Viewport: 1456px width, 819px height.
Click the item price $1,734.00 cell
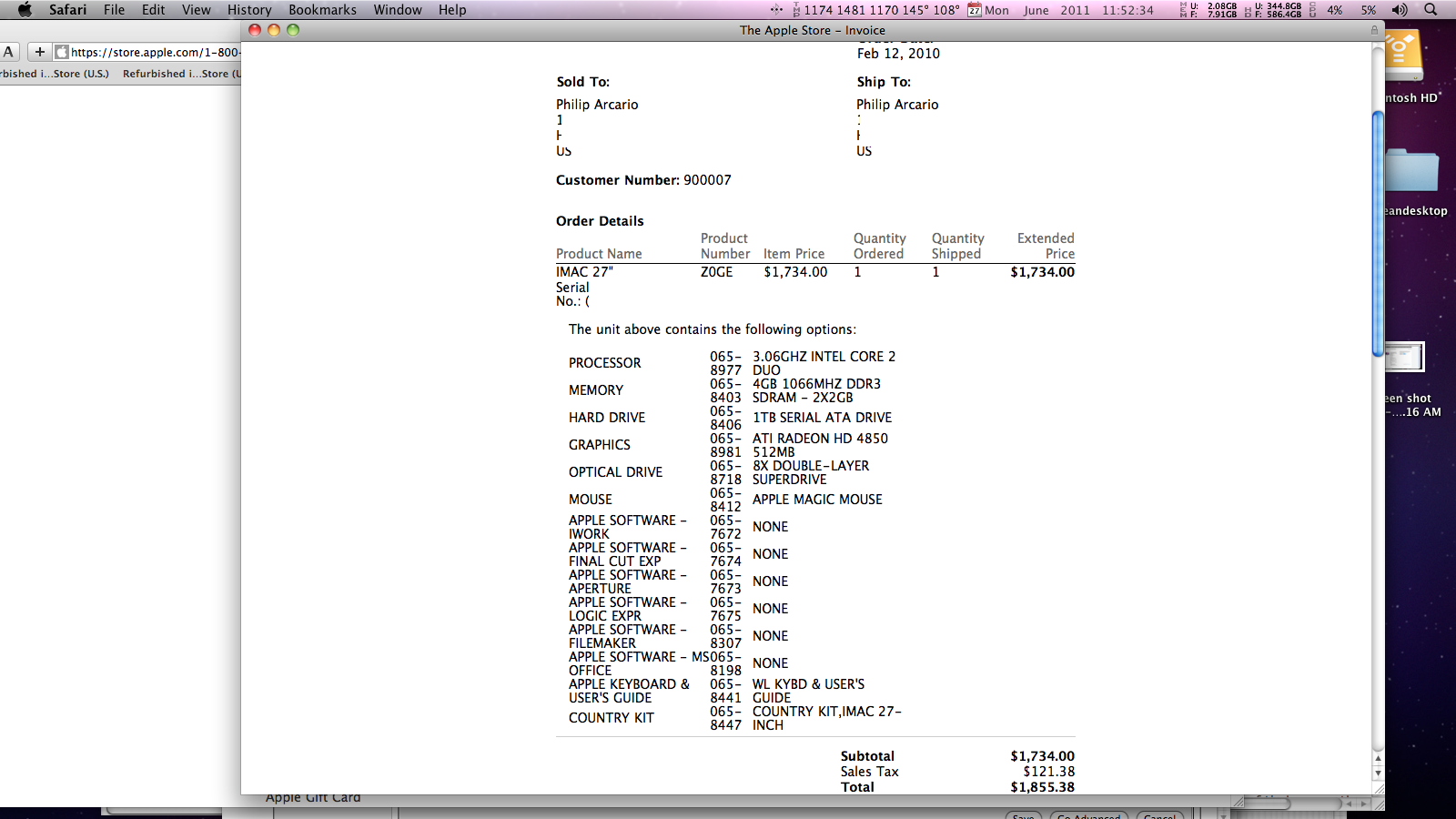point(795,272)
